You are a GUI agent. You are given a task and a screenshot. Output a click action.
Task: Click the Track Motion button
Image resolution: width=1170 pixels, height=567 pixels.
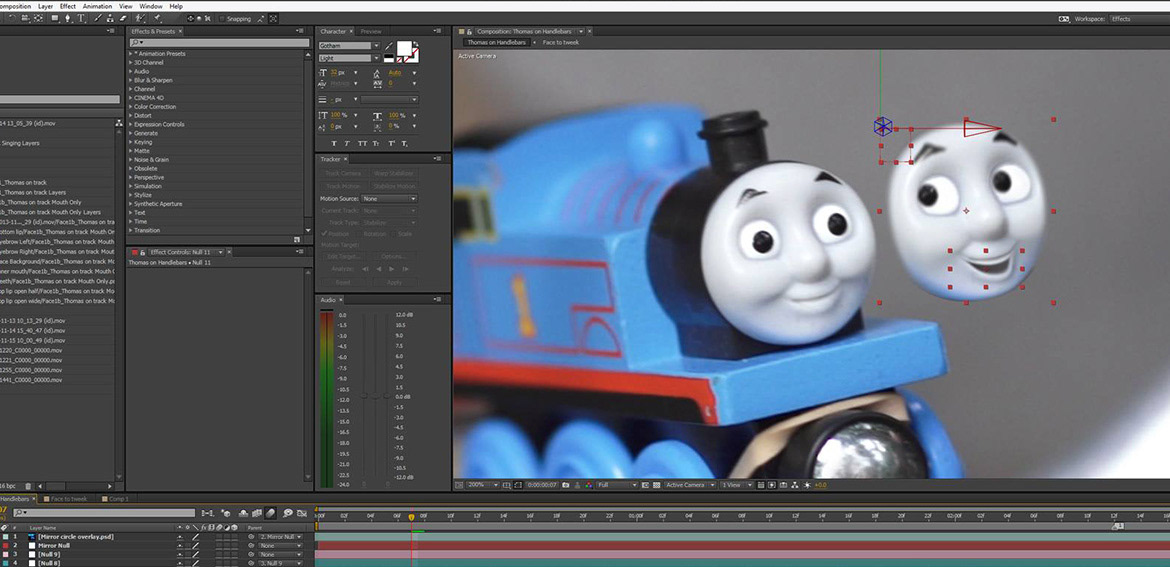[342, 186]
